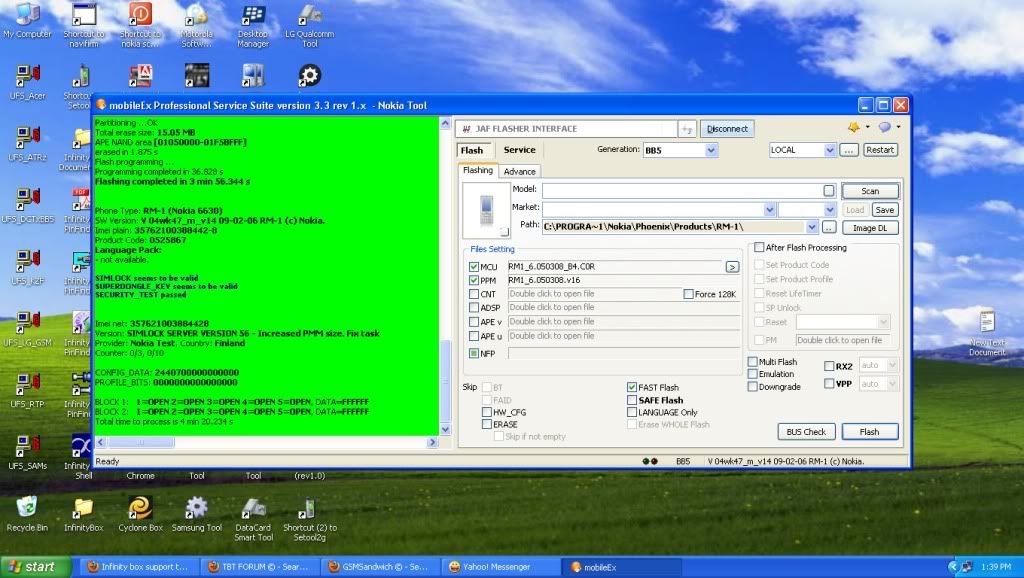Select the Flashing sub-tab

[x=478, y=170]
